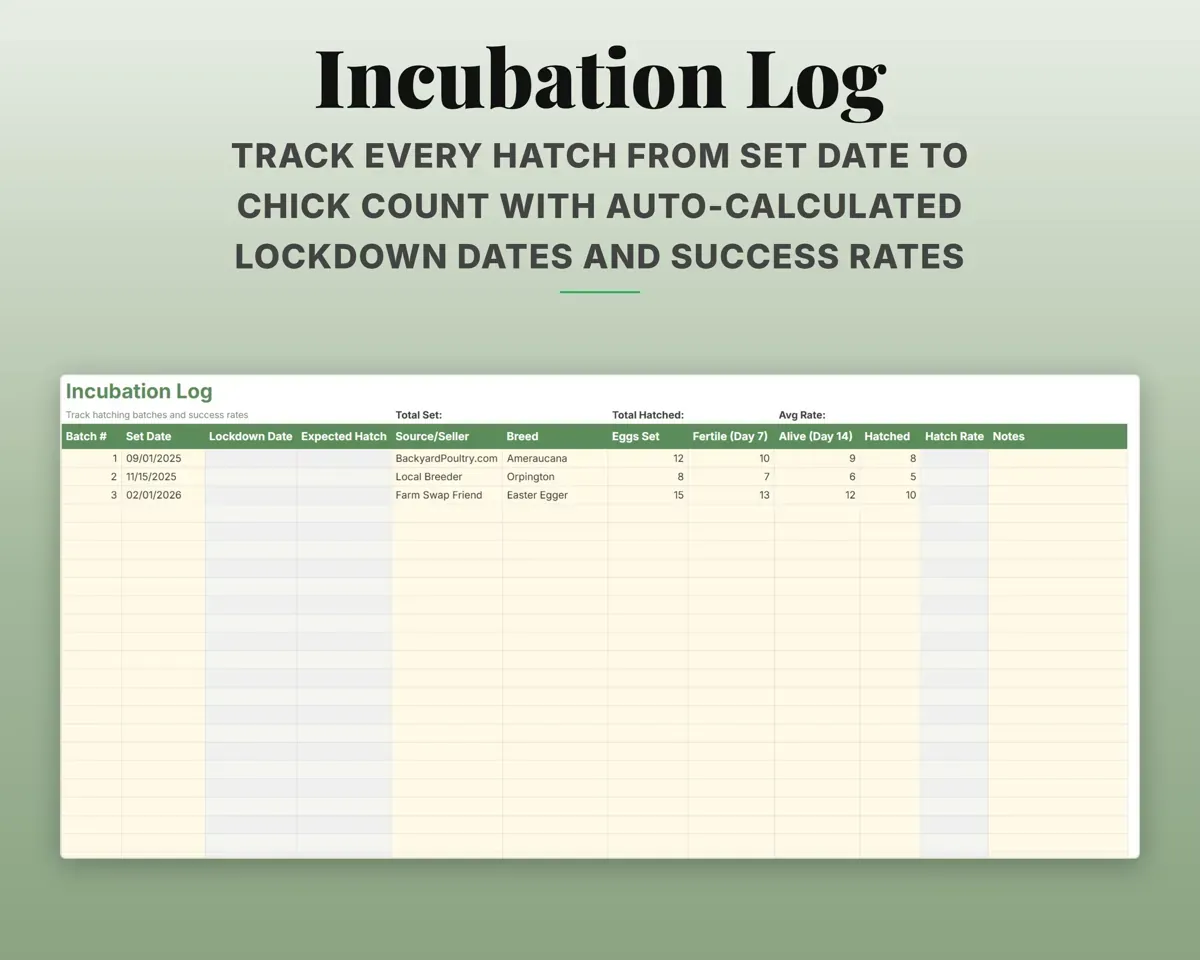The width and height of the screenshot is (1200, 960).
Task: Select the 'Ameraucana' breed cell
Action: 555,458
